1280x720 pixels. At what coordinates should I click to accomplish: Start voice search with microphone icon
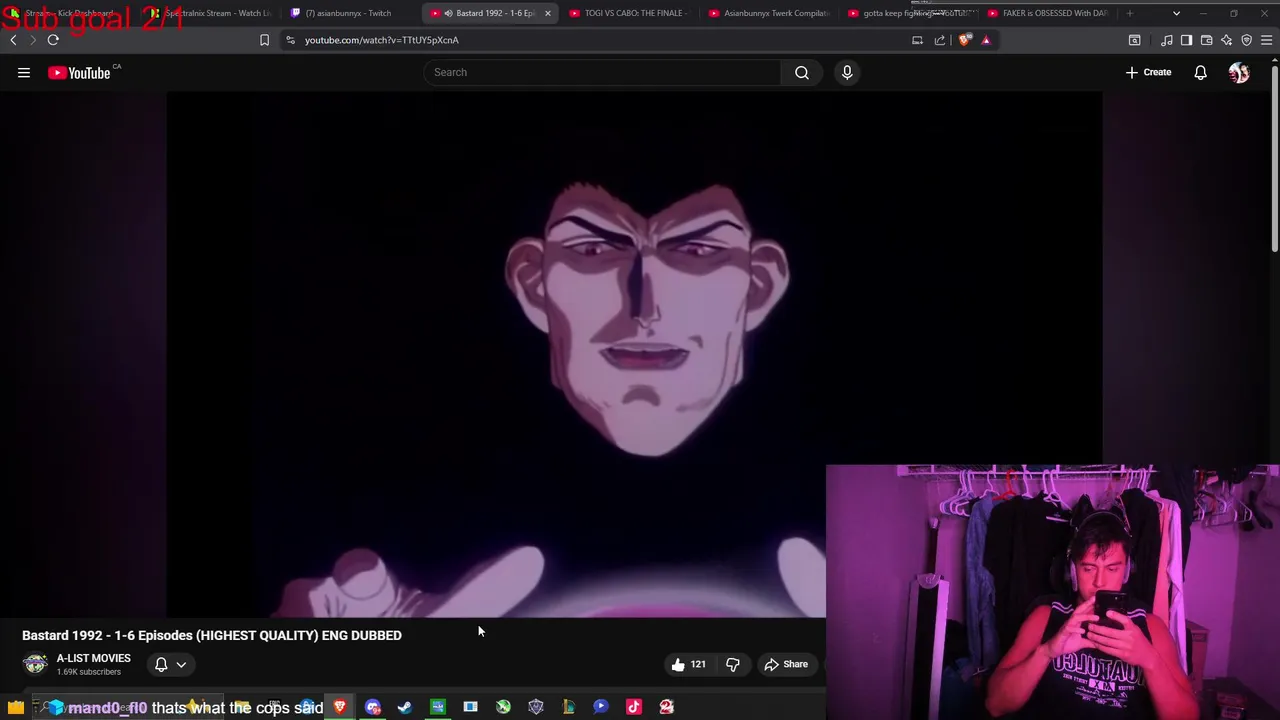click(847, 72)
